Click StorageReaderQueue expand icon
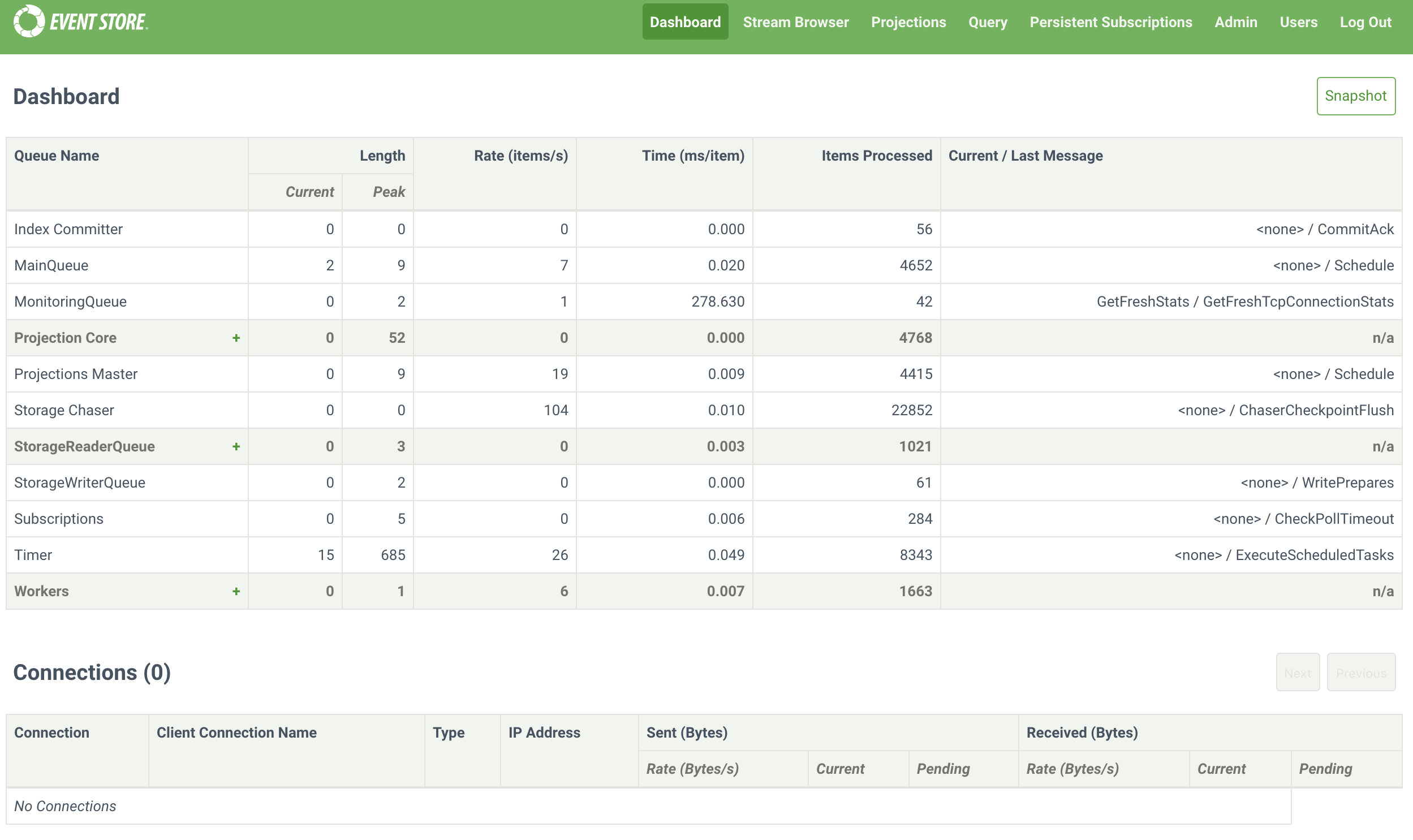The image size is (1413, 840). (x=236, y=446)
